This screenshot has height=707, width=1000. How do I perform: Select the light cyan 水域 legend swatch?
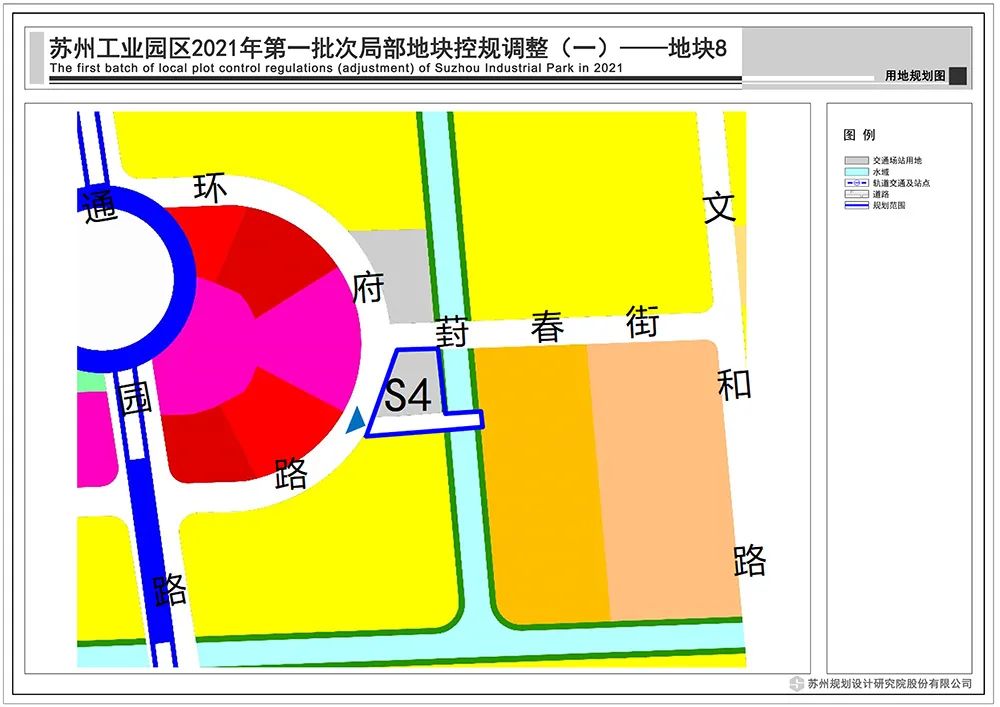[x=857, y=172]
